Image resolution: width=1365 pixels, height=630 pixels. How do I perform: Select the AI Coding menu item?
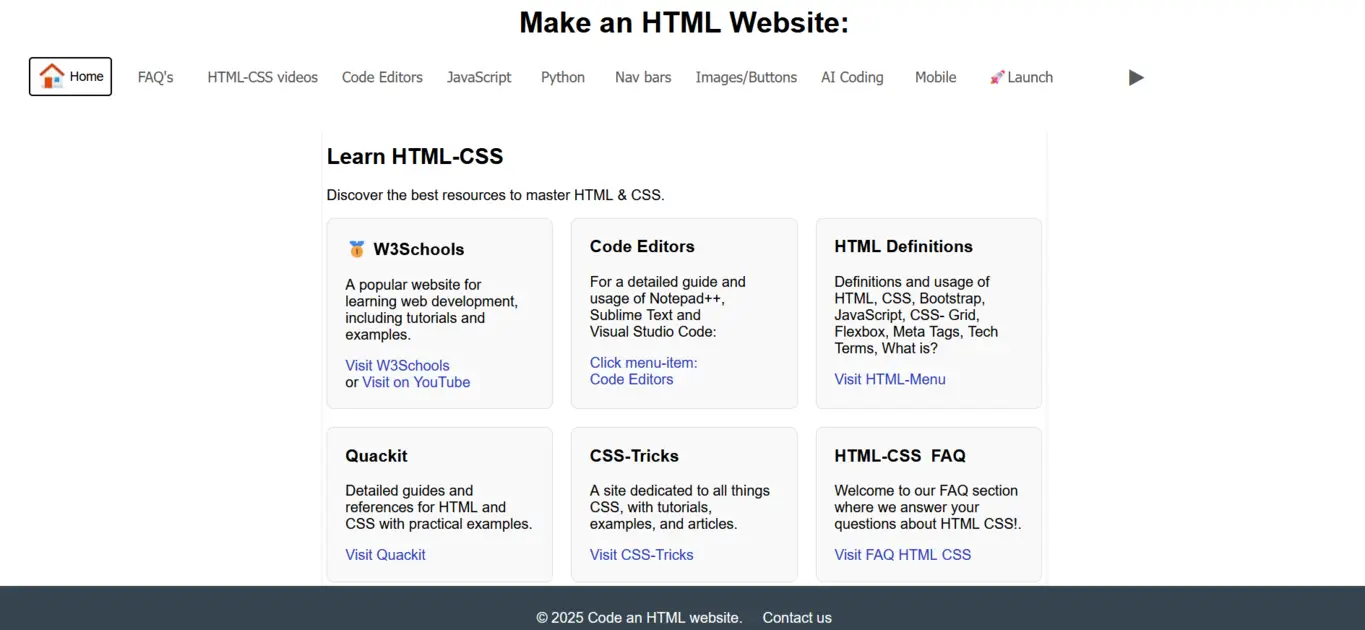(x=851, y=77)
